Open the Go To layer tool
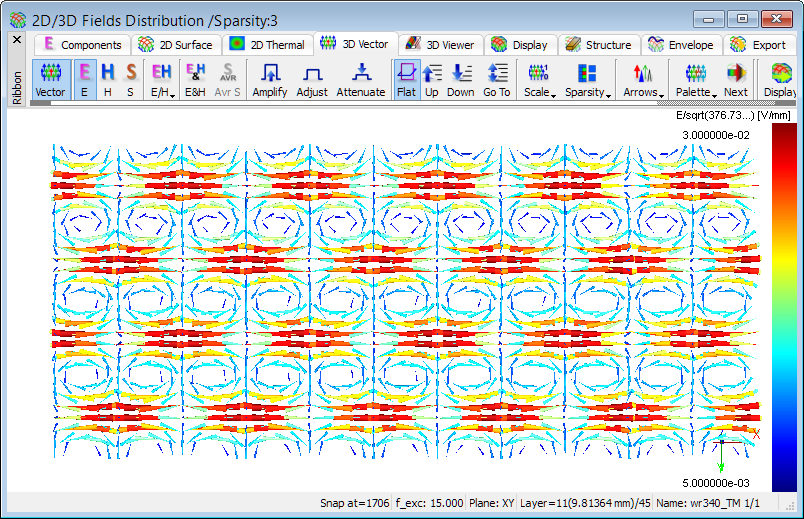 (x=496, y=79)
